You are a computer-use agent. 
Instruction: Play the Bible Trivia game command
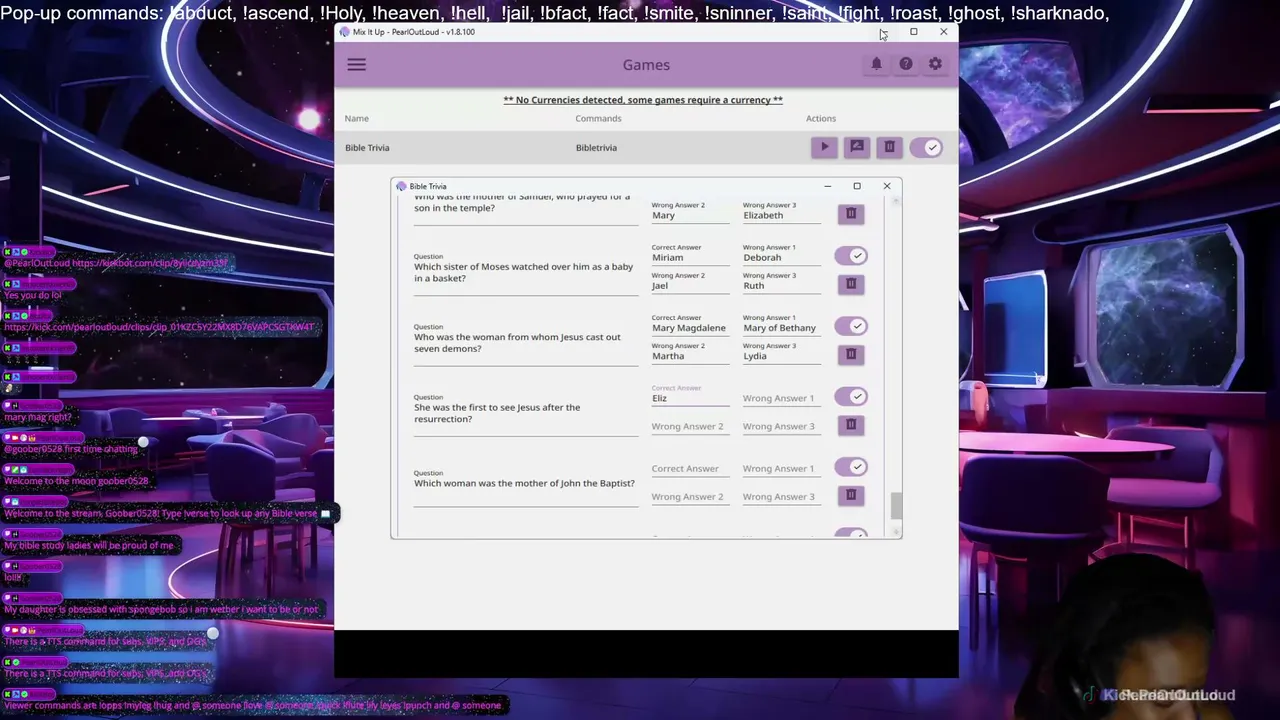[x=824, y=147]
